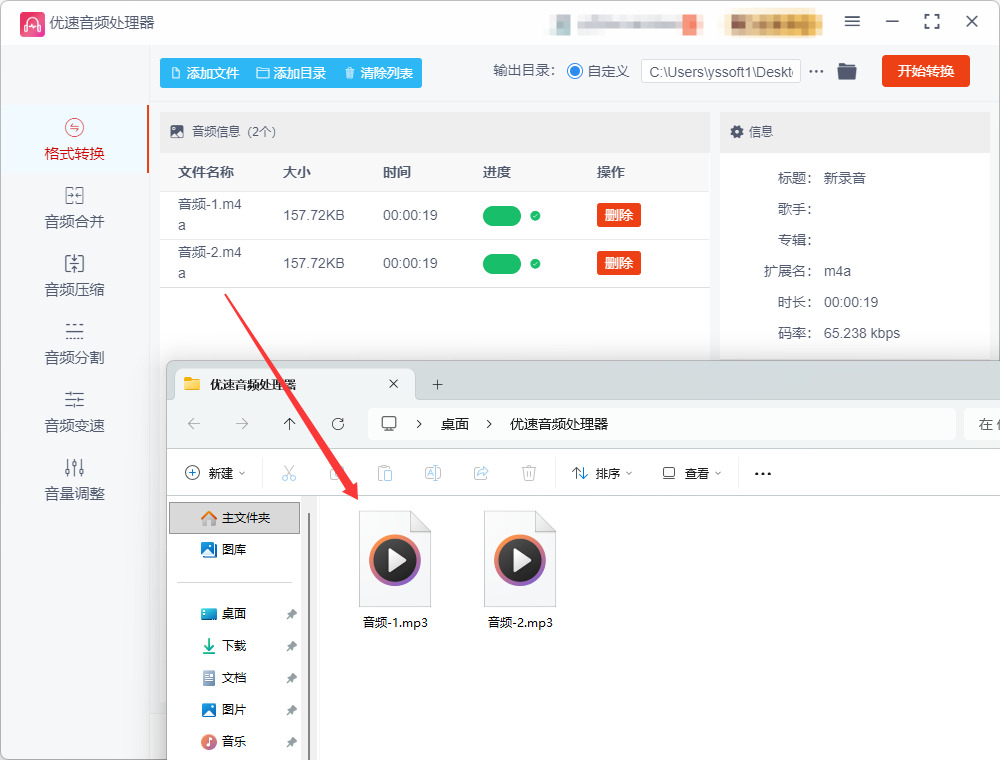Click the 开始转换 start conversion button
Screen dimensions: 1000x760
point(926,71)
